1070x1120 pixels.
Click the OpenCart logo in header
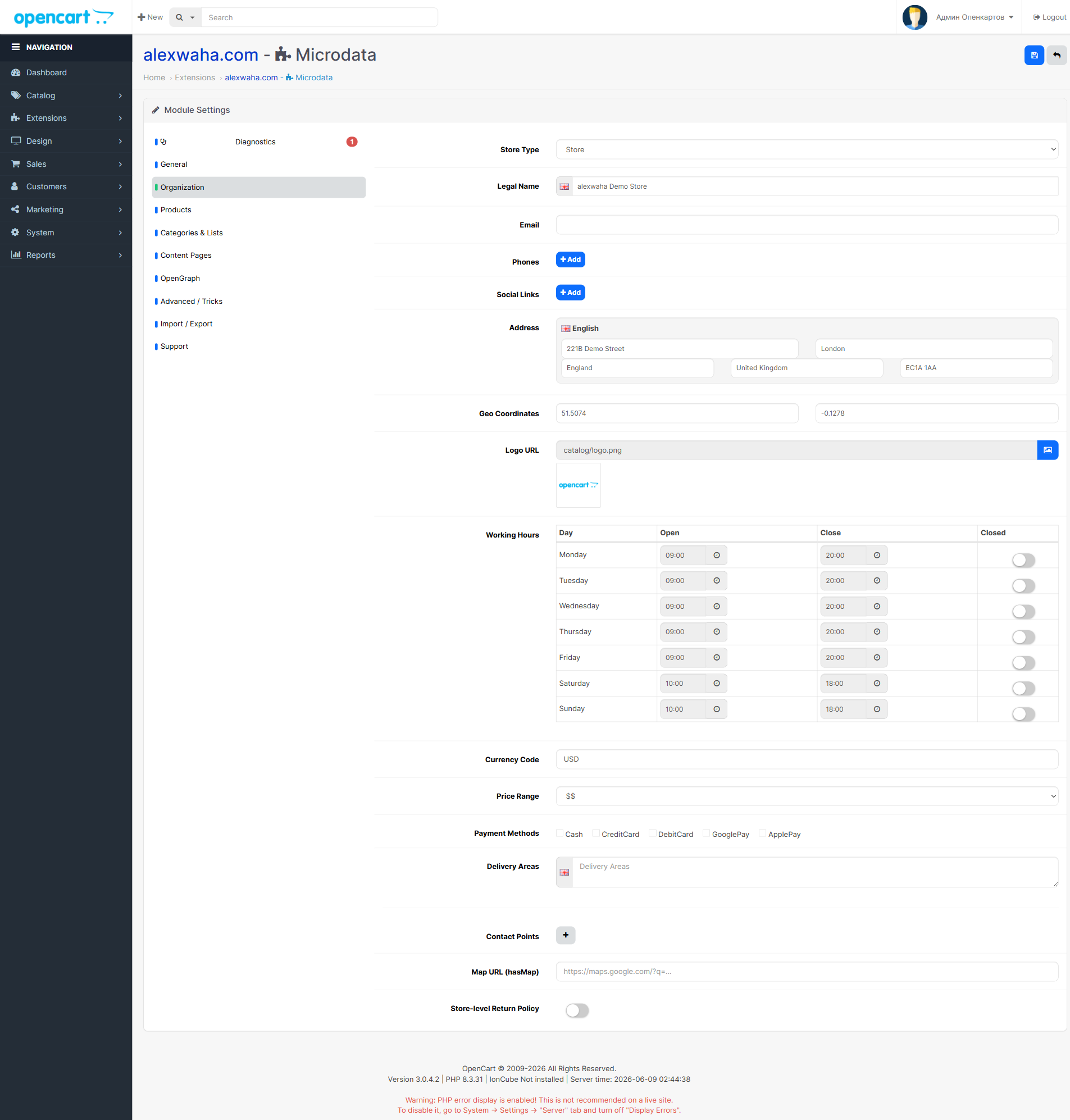click(63, 17)
